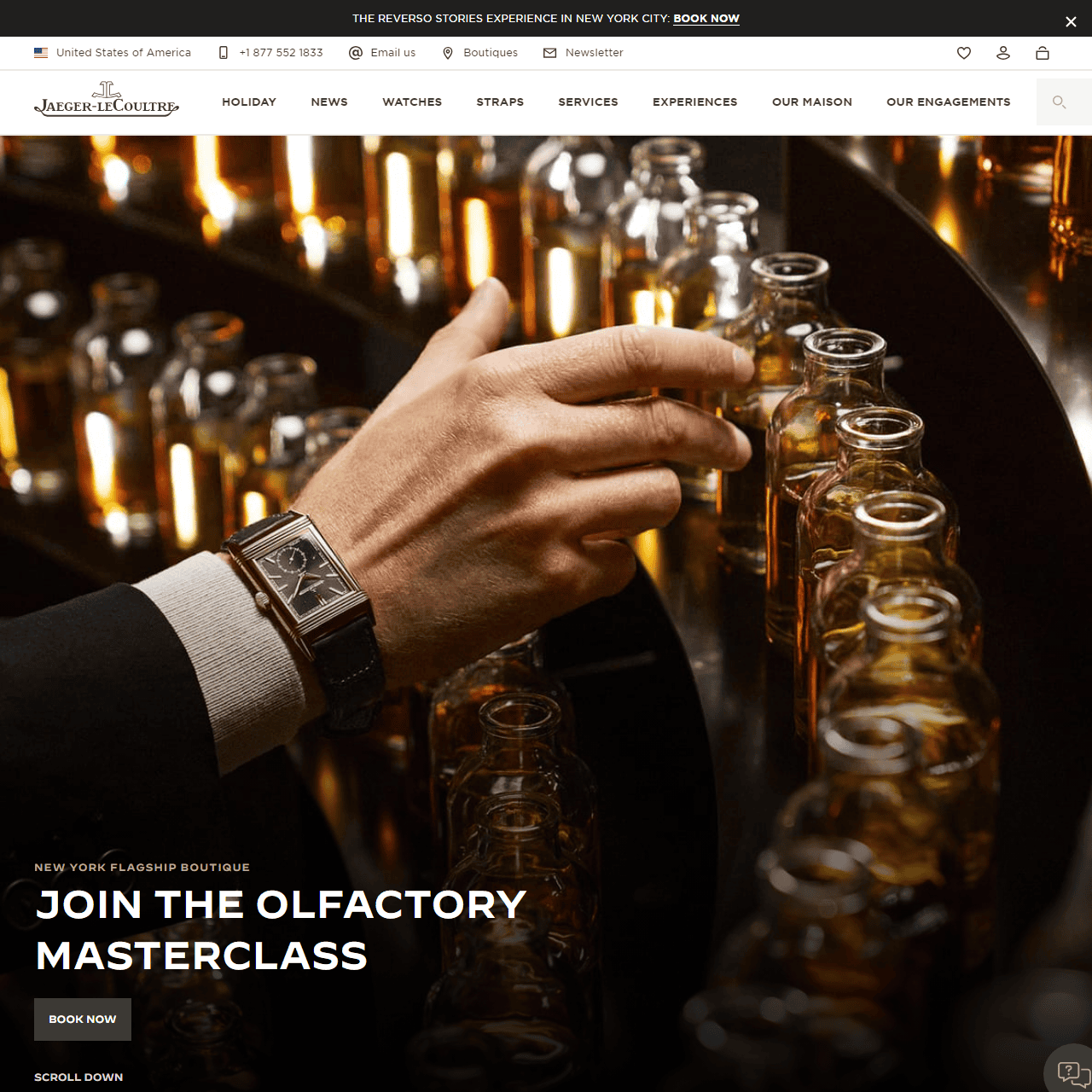Screen dimensions: 1092x1092
Task: Click the Jaeger-LeCoultre logo
Action: [107, 99]
